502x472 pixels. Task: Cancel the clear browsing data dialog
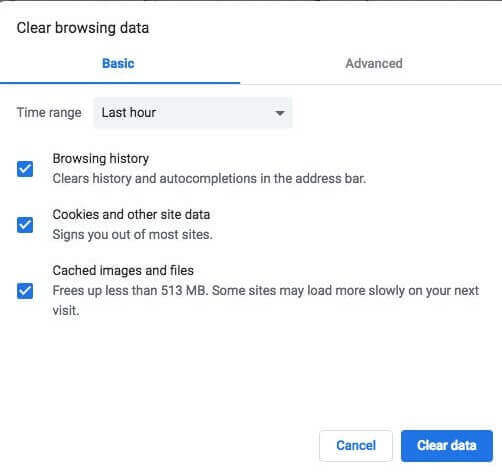356,446
